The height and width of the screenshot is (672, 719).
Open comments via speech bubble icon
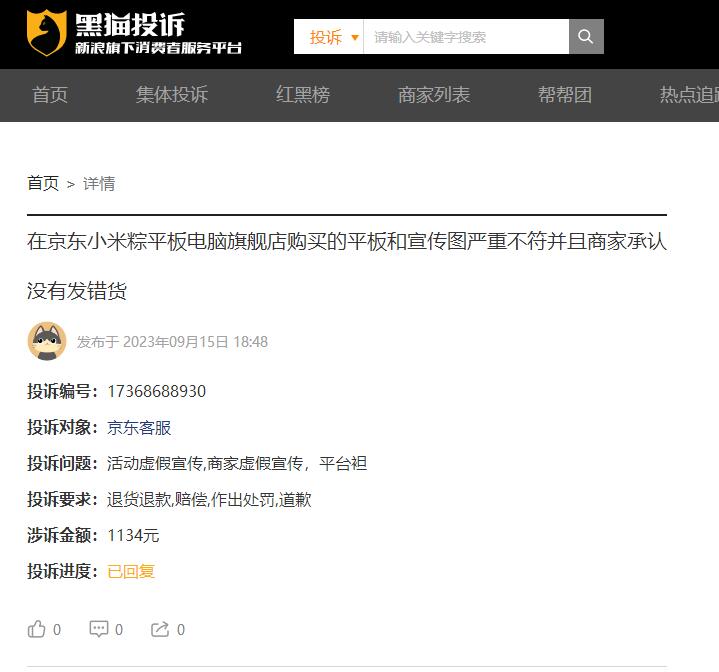(x=99, y=629)
